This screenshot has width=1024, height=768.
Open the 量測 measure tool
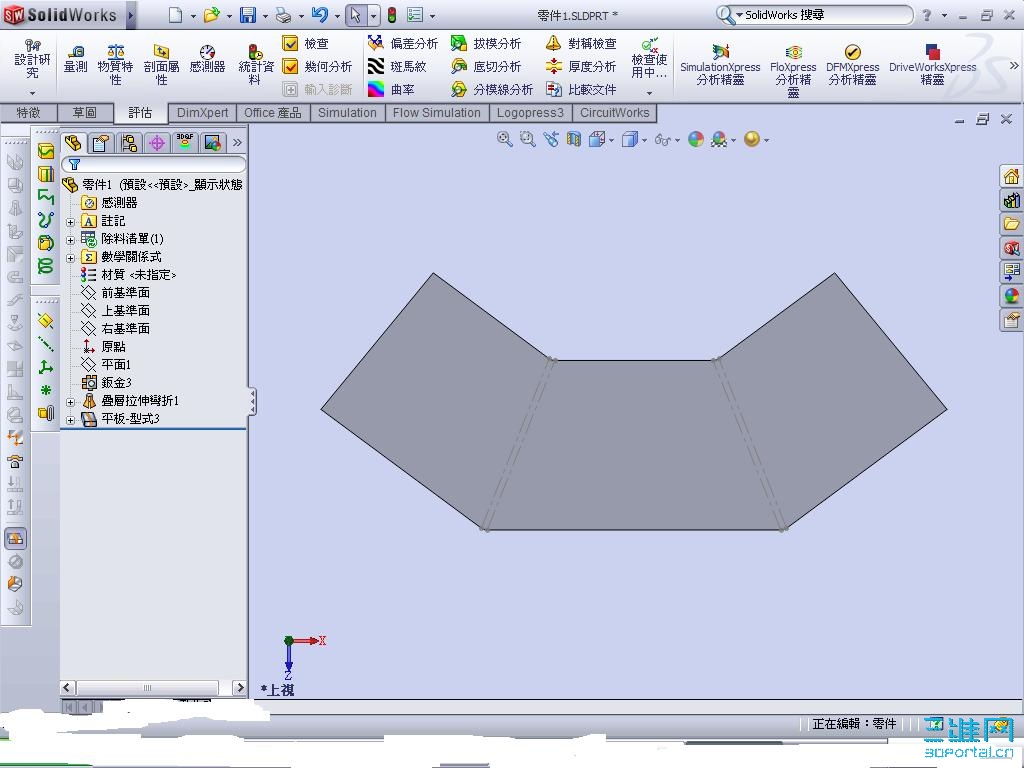click(75, 60)
